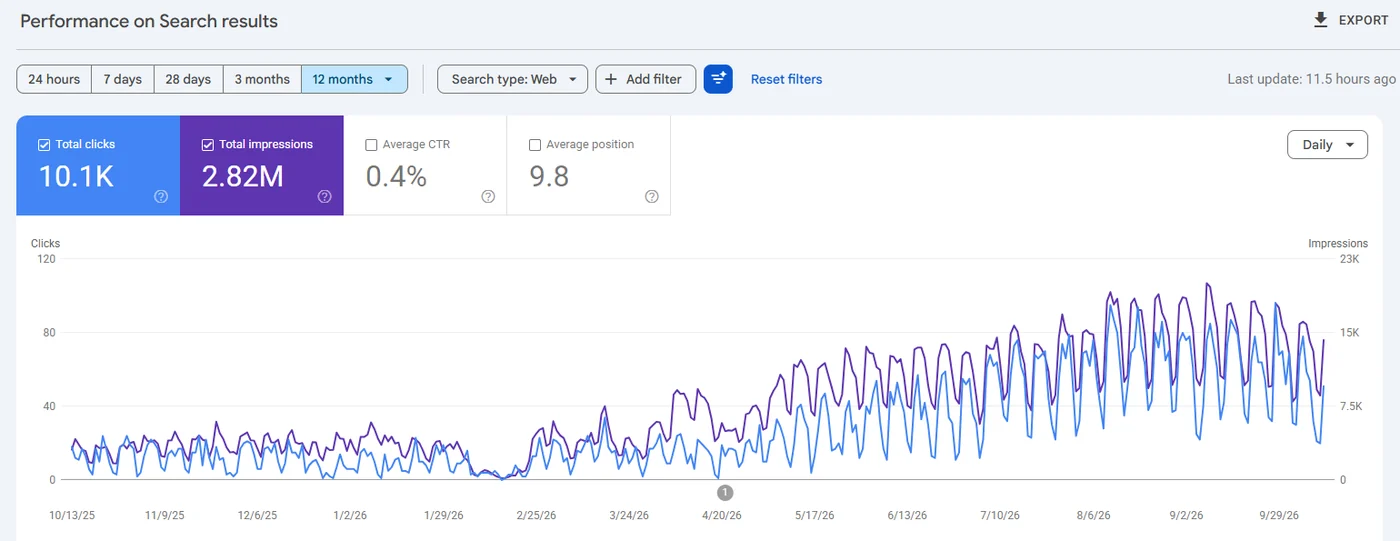Click the 10/13/25 date label

tap(73, 516)
